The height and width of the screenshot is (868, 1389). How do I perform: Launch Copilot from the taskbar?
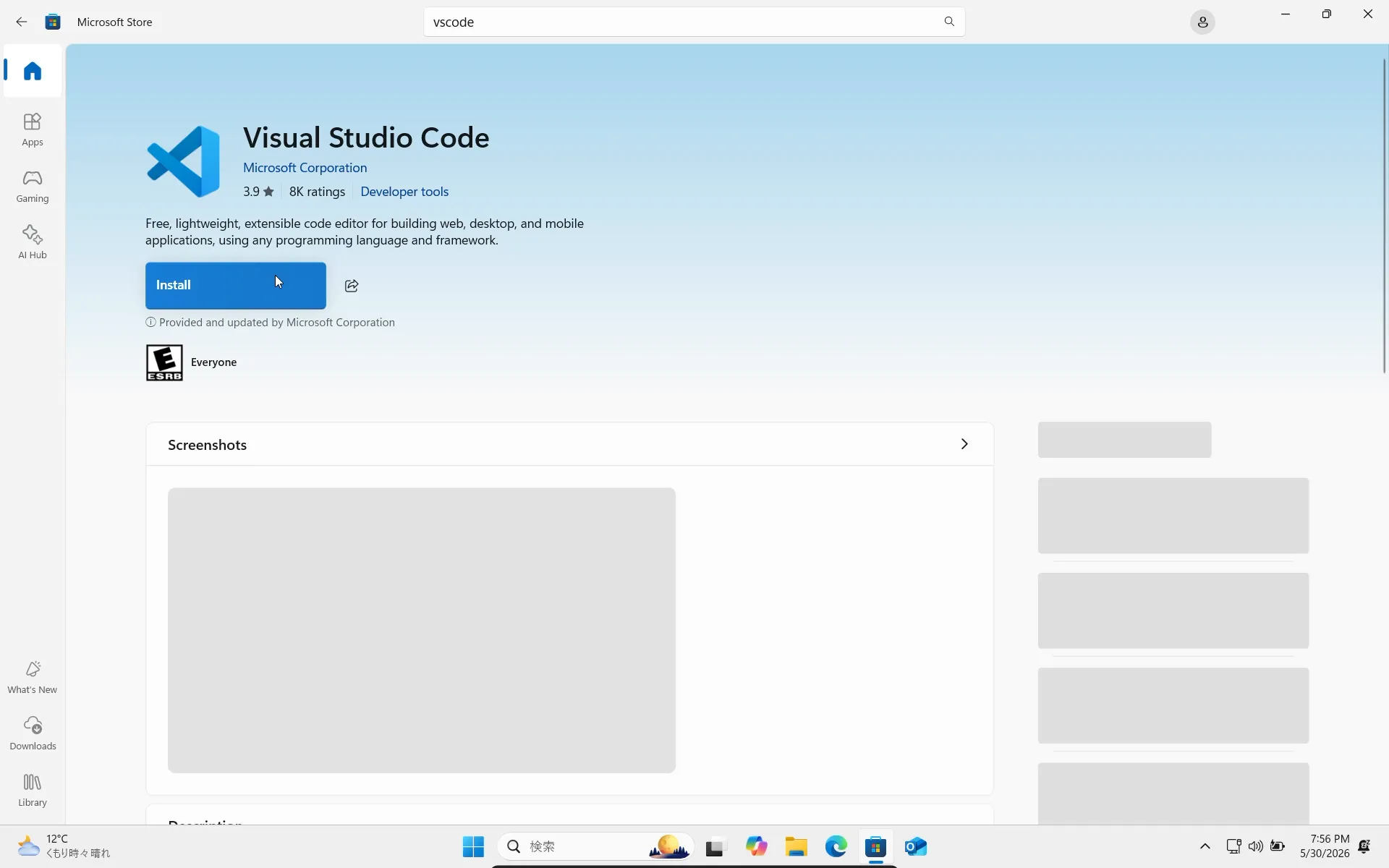point(756,846)
